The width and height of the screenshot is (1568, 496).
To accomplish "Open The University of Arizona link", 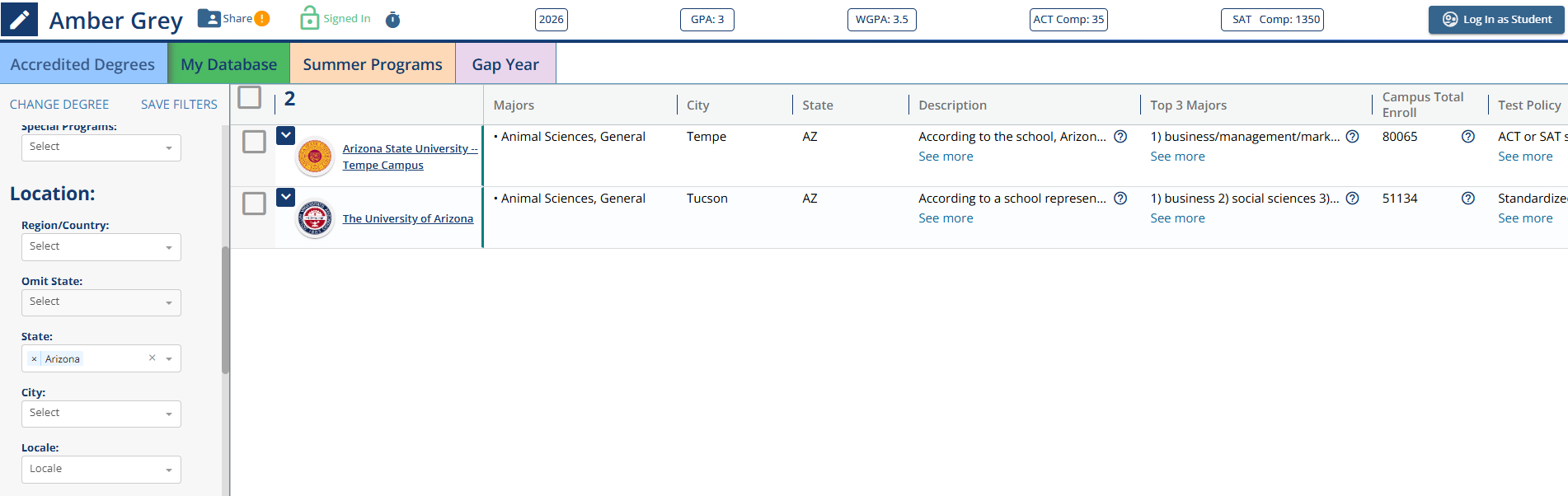I will [408, 218].
